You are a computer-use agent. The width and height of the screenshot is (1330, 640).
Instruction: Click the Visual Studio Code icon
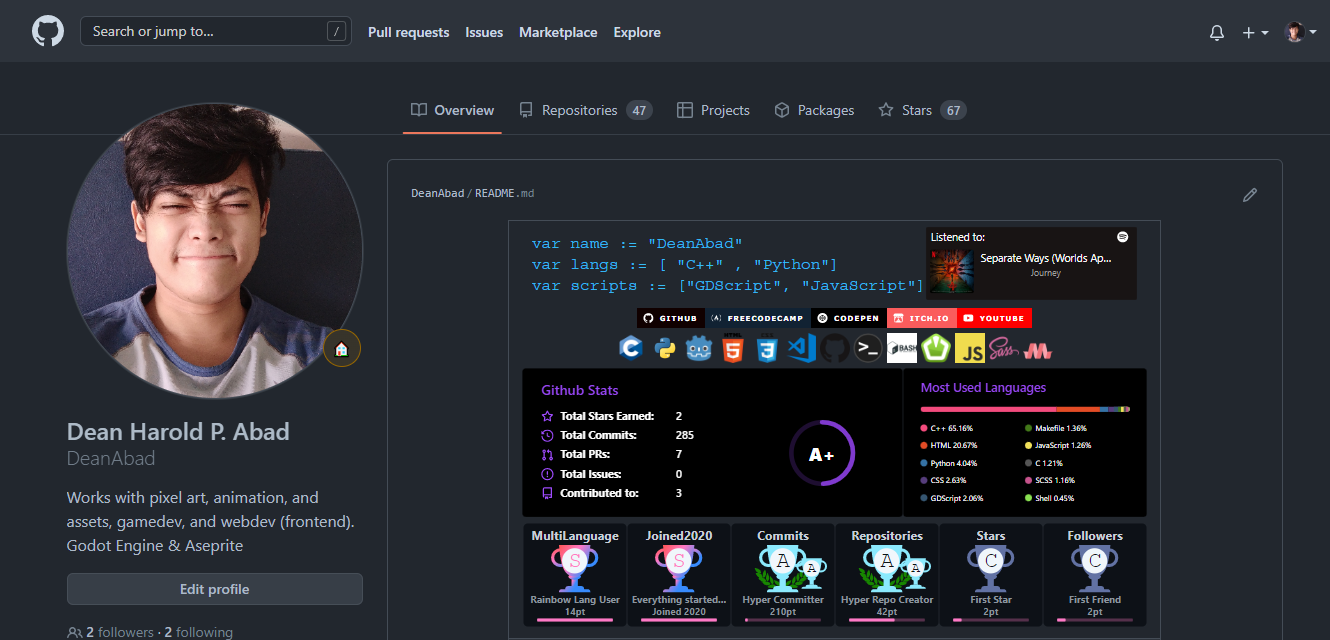click(x=802, y=348)
